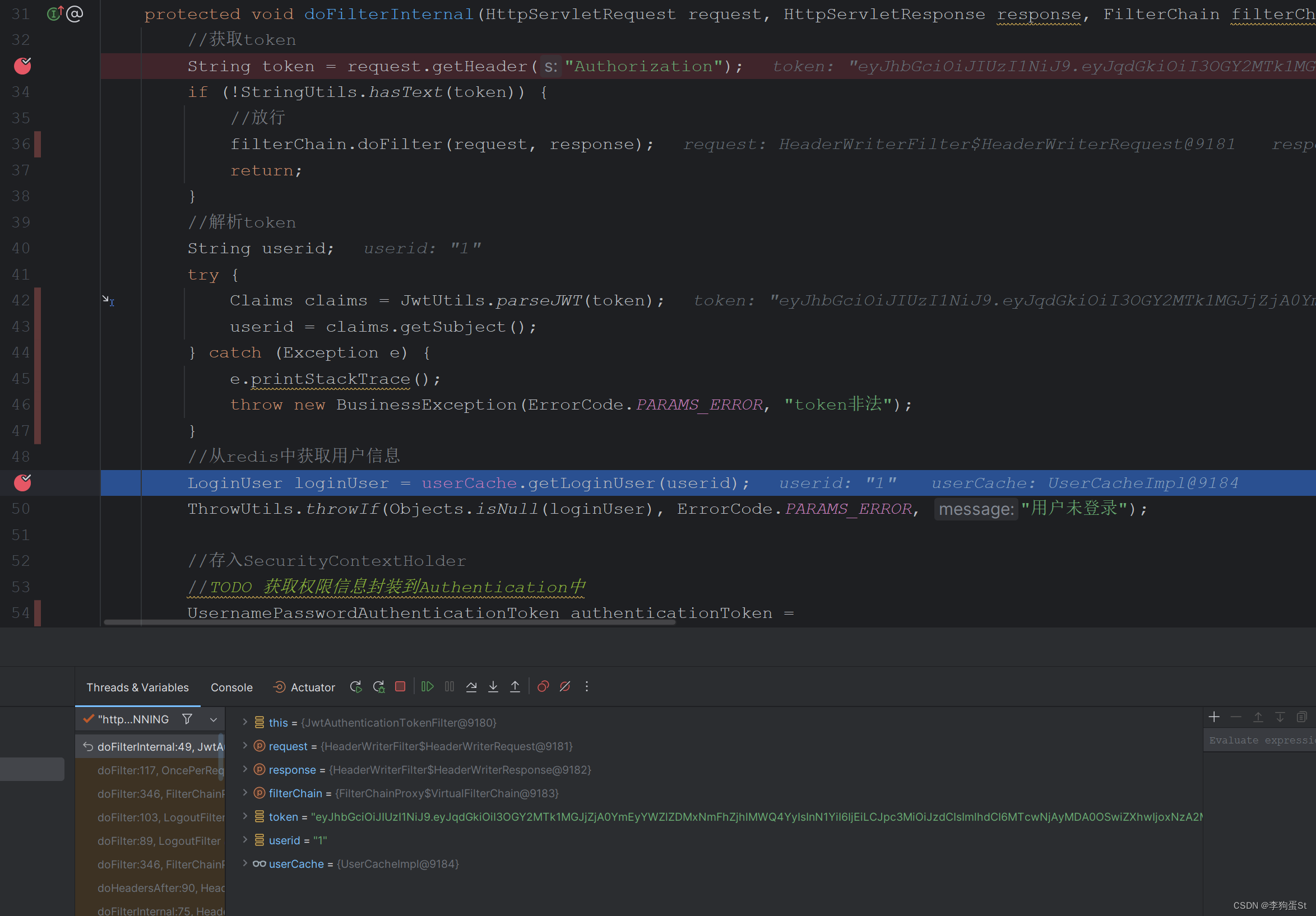Expand the 'userCache' variable node
The width and height of the screenshot is (1316, 916).
coord(245,863)
